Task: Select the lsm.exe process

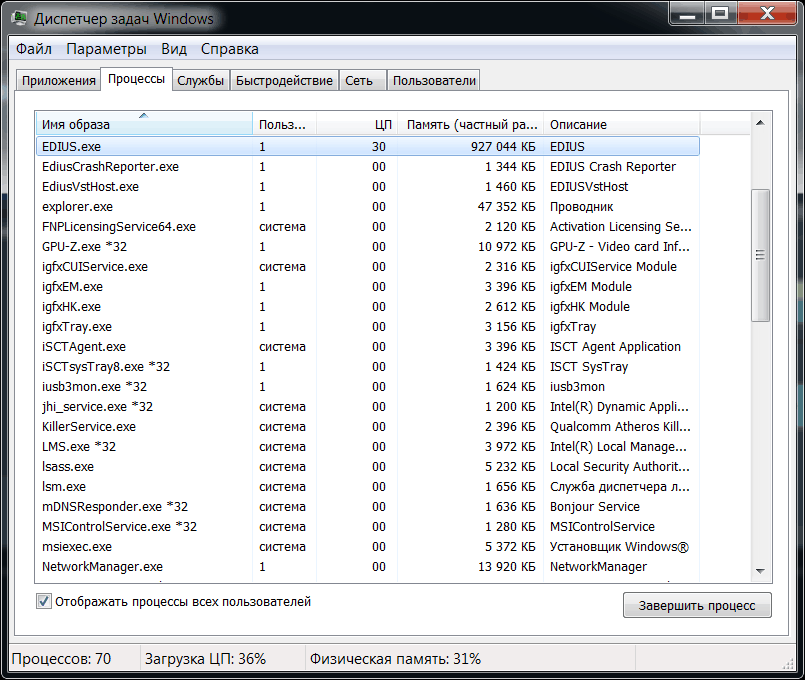Action: pos(368,487)
